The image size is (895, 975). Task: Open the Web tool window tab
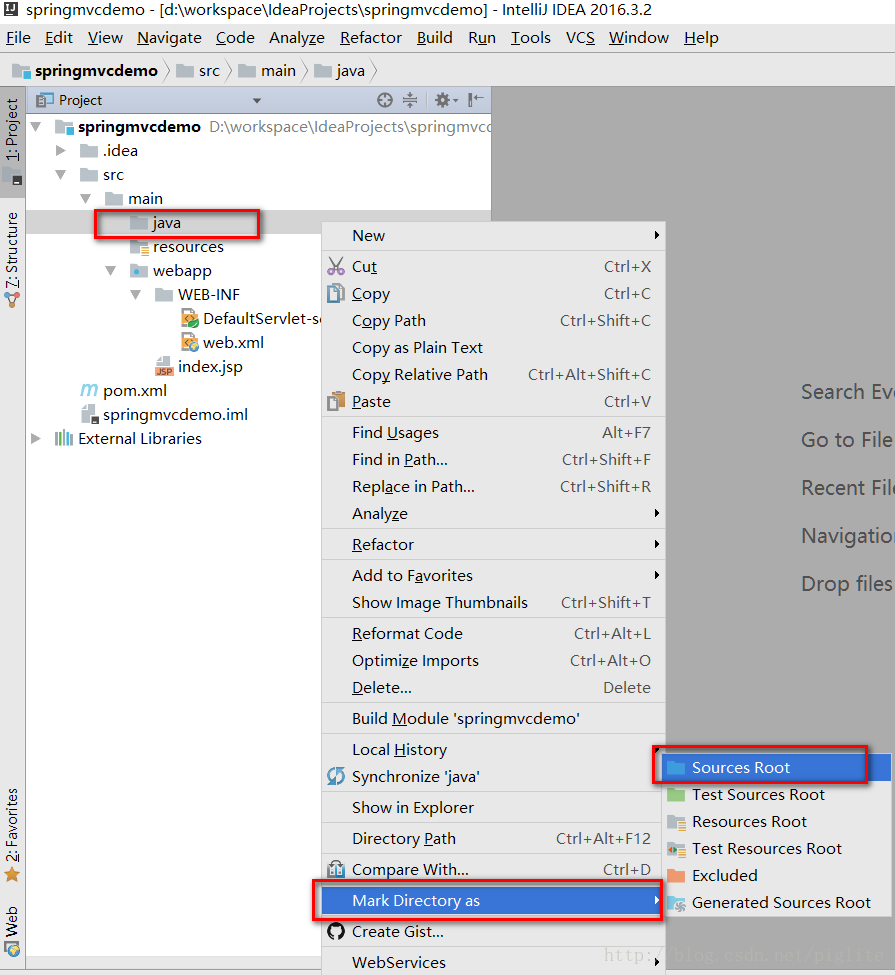12,930
